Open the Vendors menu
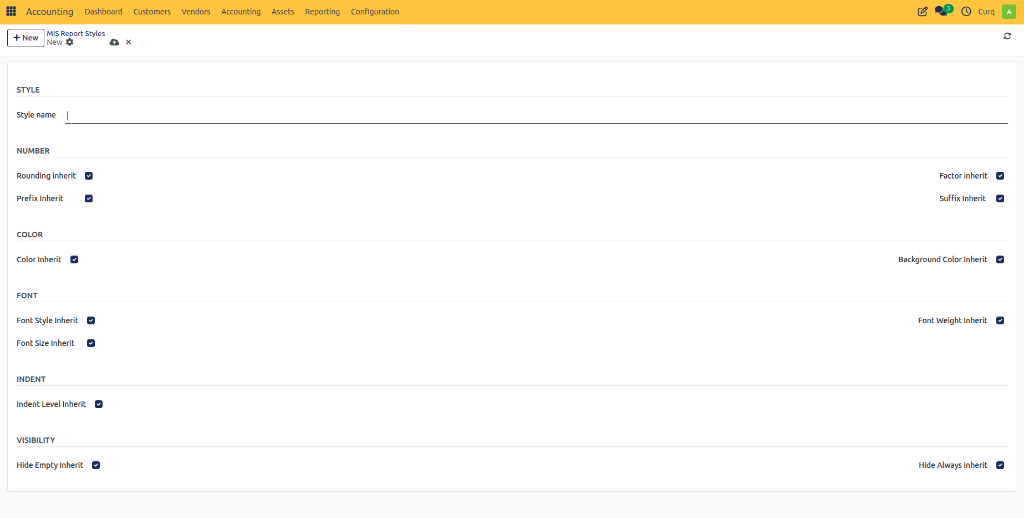Image resolution: width=1024 pixels, height=518 pixels. (x=196, y=12)
